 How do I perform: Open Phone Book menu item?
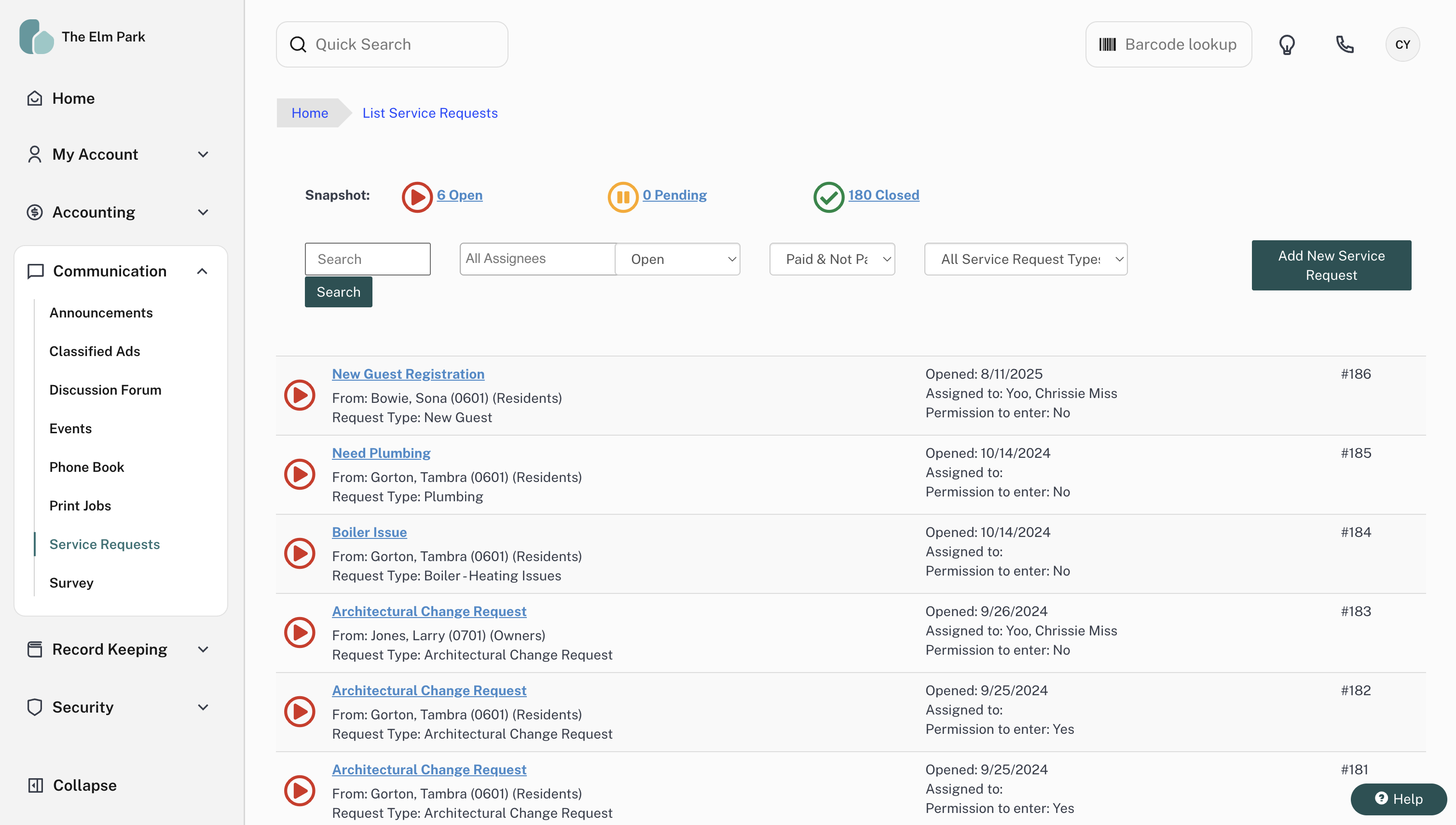coord(86,467)
